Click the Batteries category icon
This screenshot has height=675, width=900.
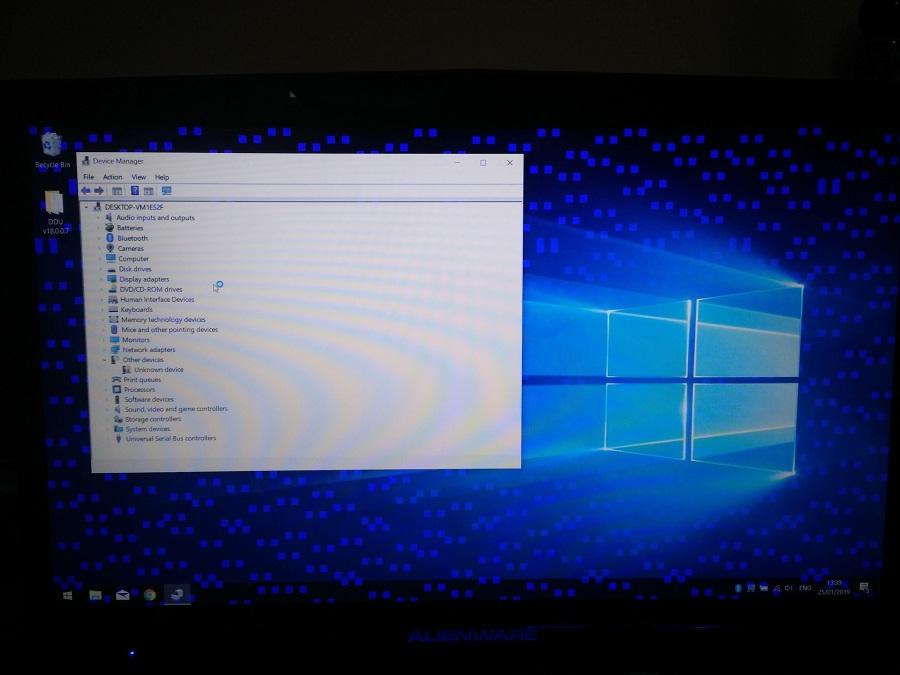point(109,227)
